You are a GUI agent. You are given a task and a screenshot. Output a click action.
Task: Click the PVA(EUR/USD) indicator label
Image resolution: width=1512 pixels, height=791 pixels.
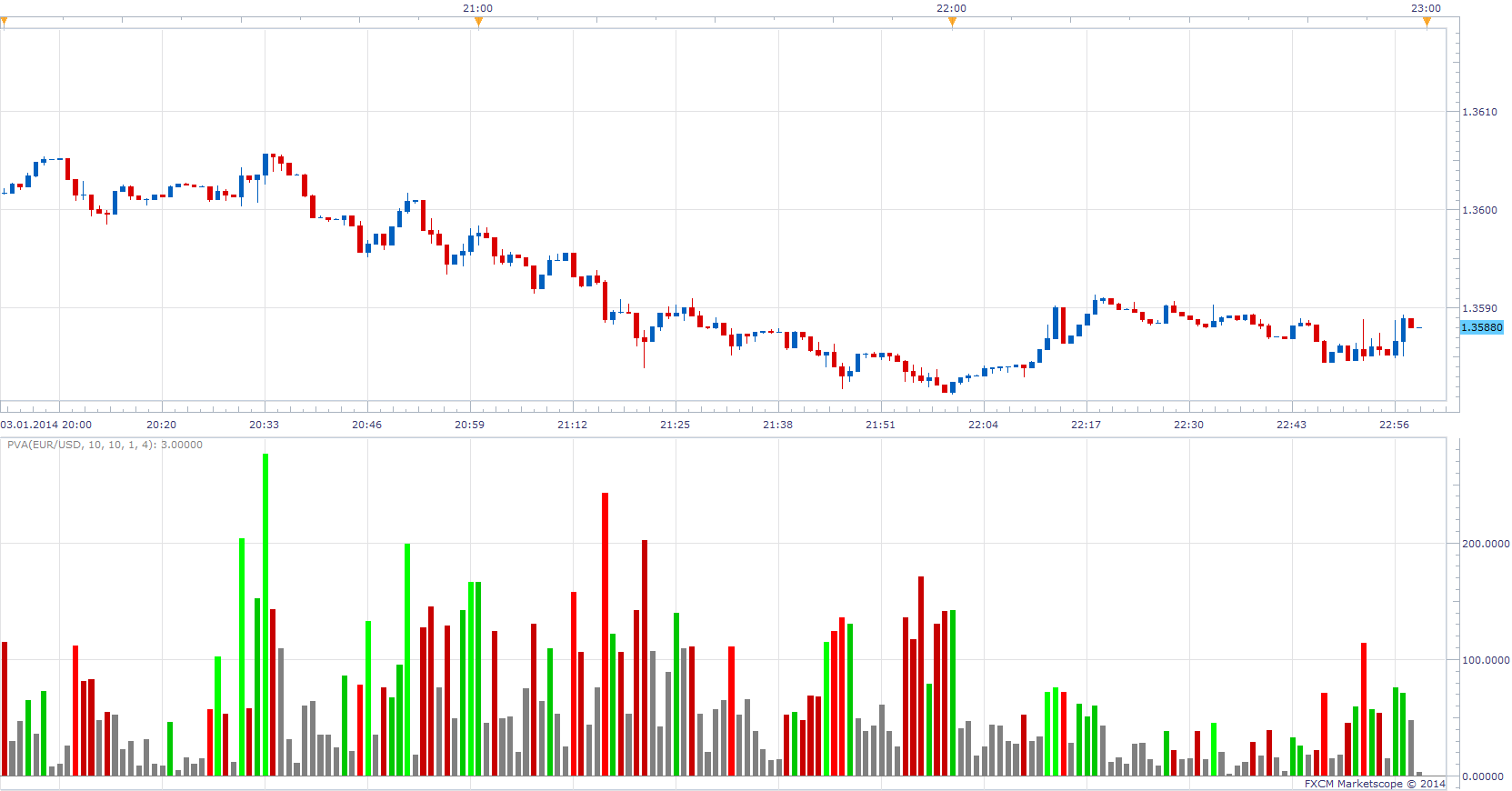pos(105,445)
